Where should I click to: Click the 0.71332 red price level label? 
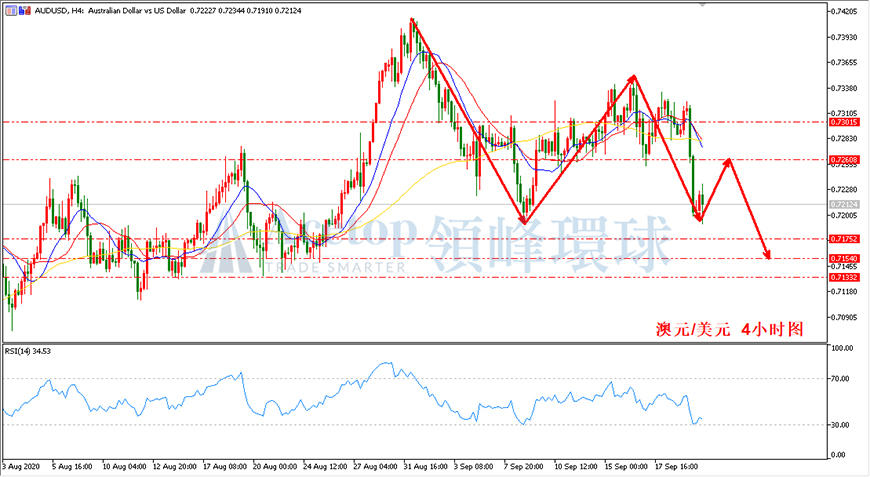tap(844, 277)
